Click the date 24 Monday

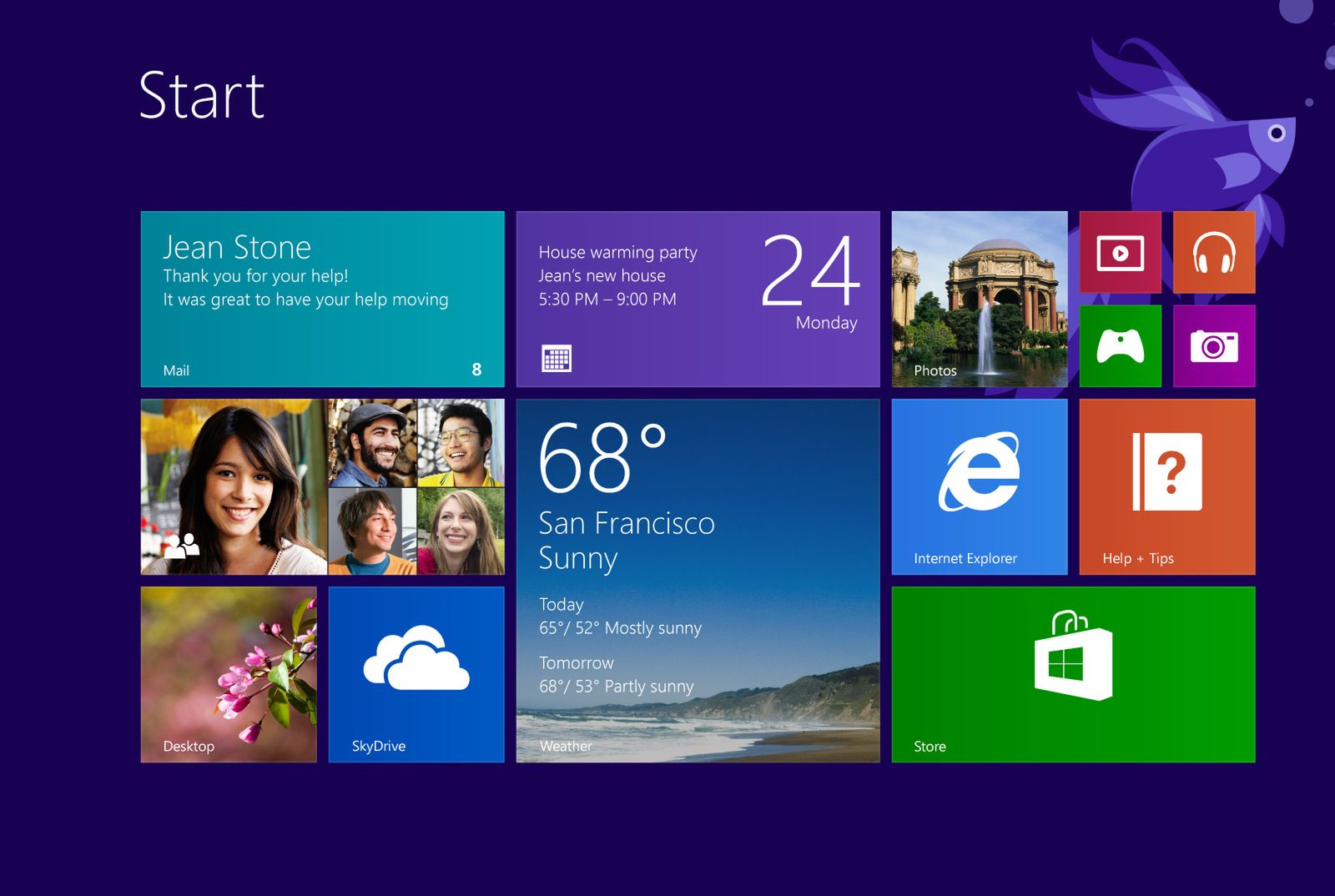click(810, 281)
